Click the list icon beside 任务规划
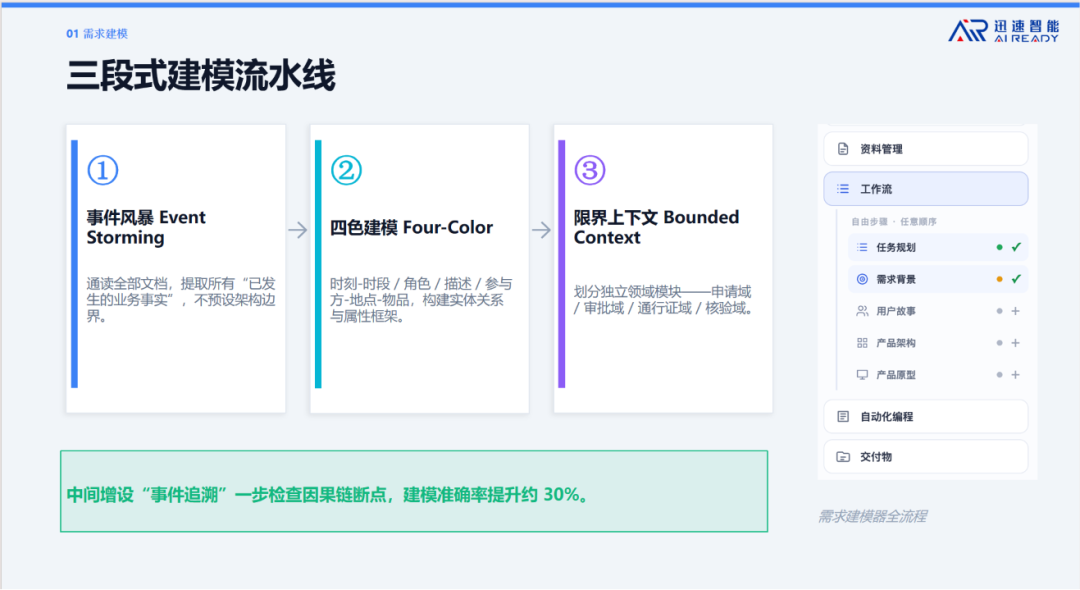 tap(862, 247)
